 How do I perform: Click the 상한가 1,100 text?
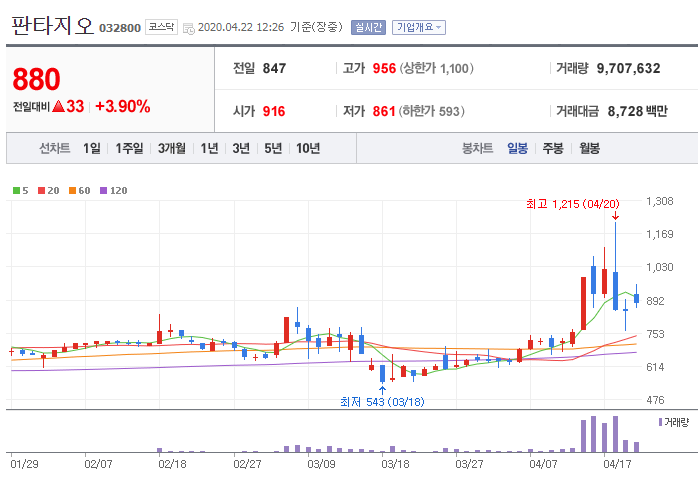click(x=436, y=68)
